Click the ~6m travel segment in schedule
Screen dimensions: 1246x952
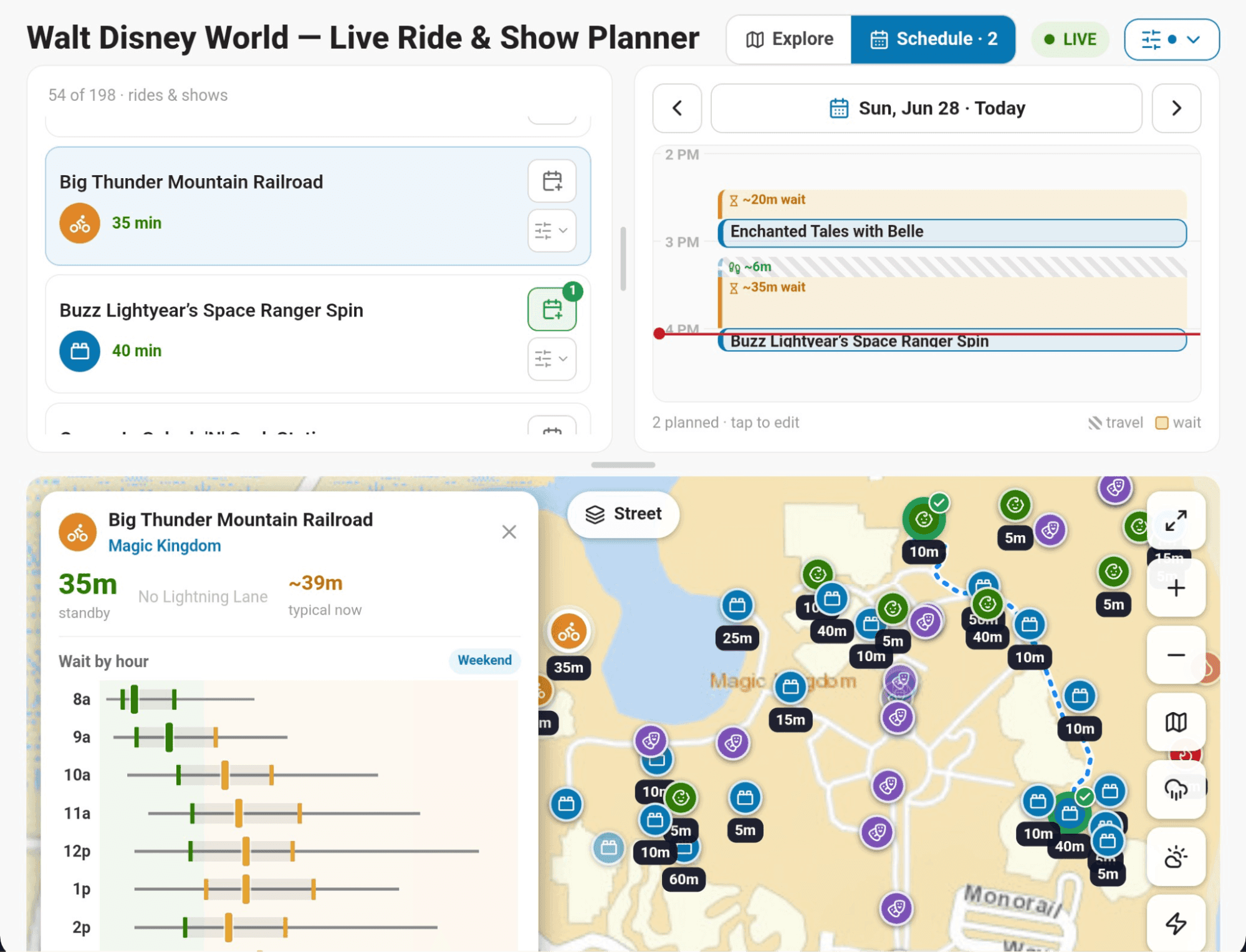(952, 267)
